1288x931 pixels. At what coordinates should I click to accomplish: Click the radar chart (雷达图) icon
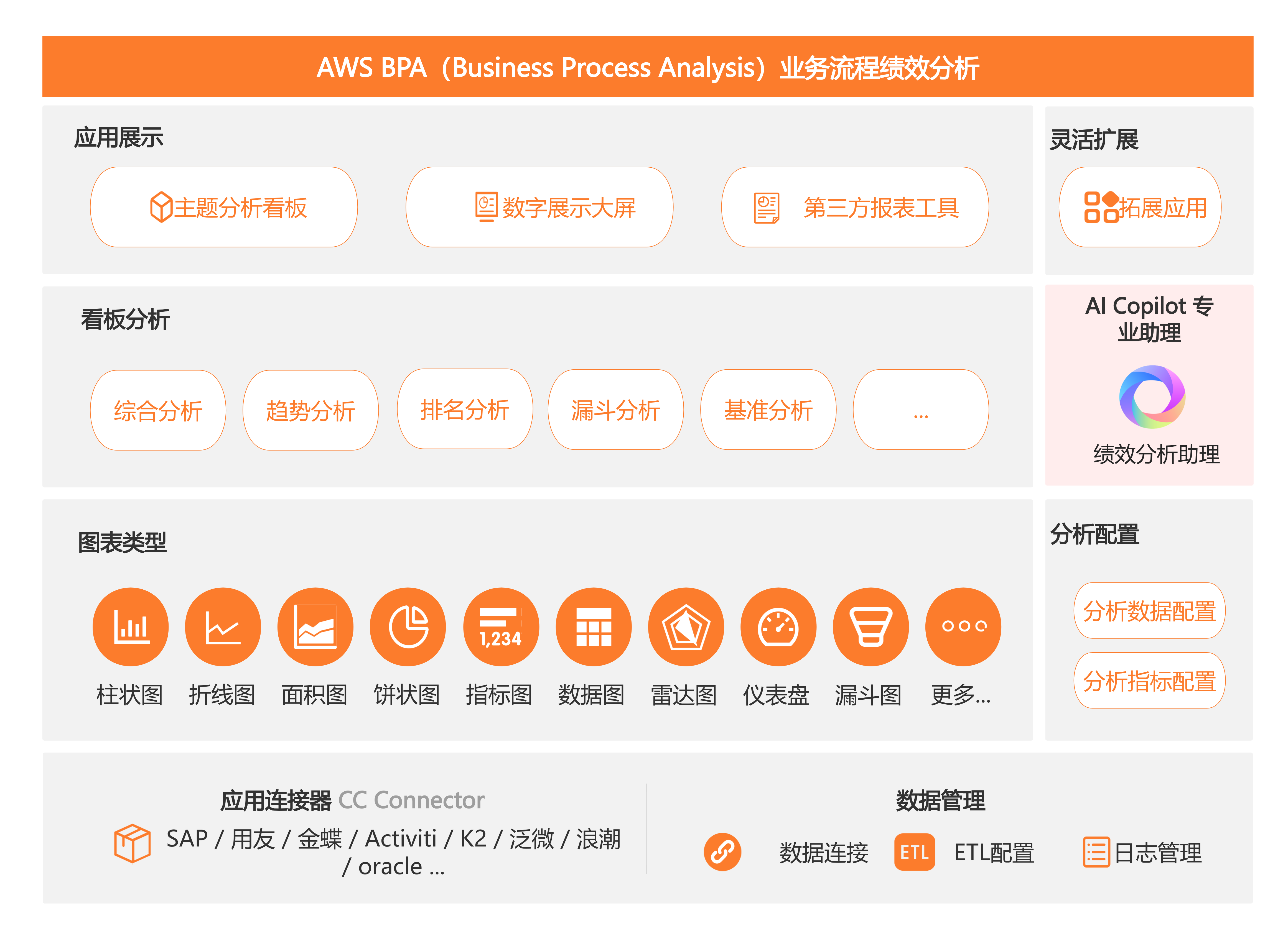(x=686, y=627)
